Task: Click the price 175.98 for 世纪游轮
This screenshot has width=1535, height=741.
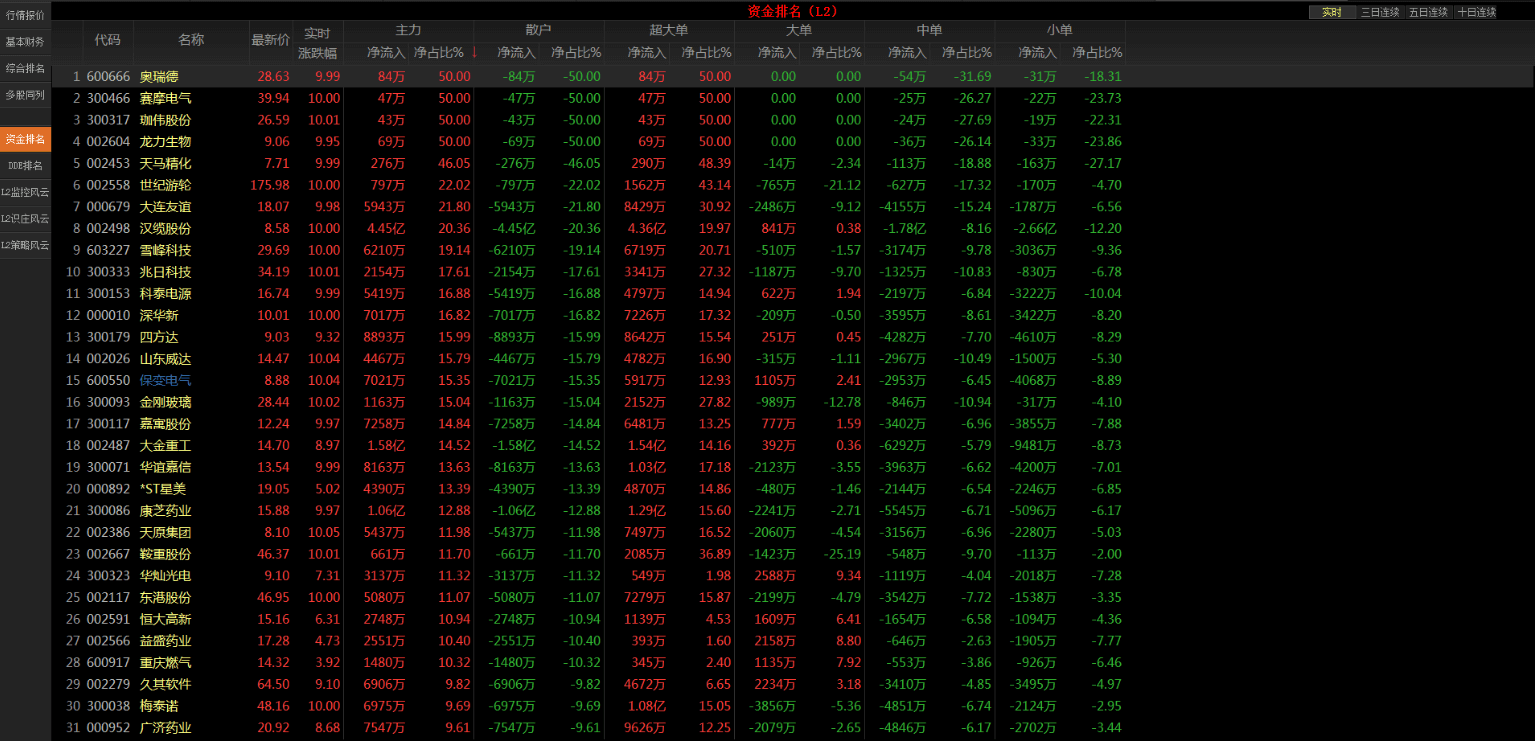Action: [270, 185]
